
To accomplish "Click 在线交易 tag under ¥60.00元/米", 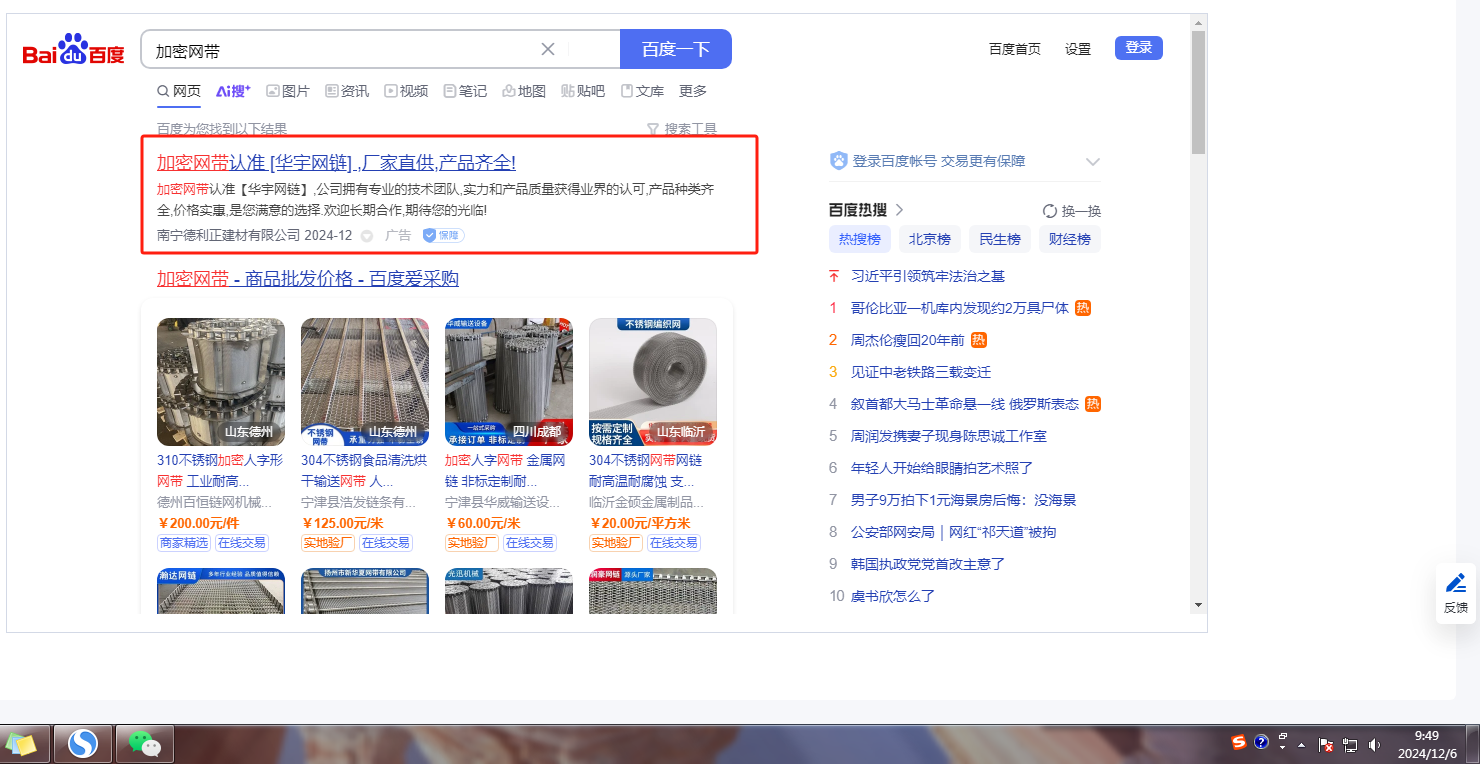I will pyautogui.click(x=529, y=543).
